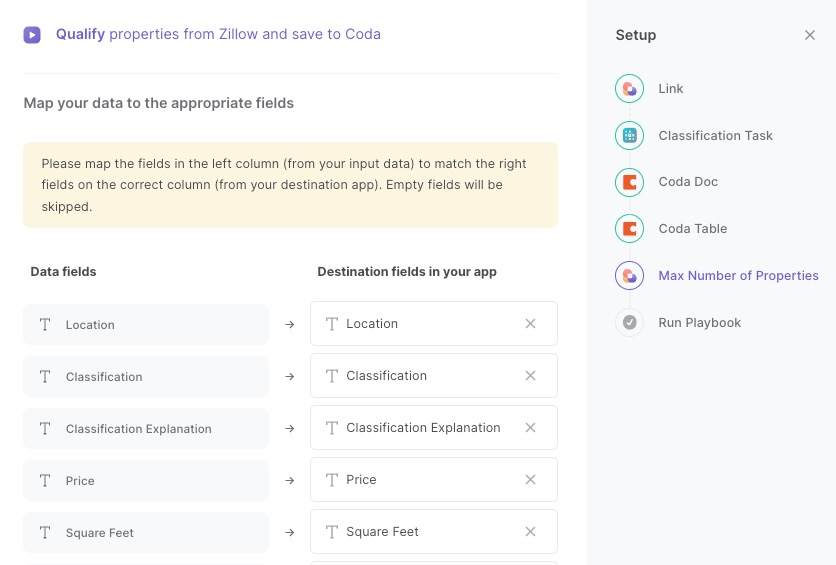Click the purple playbook play icon
The height and width of the screenshot is (565, 836).
coord(32,35)
